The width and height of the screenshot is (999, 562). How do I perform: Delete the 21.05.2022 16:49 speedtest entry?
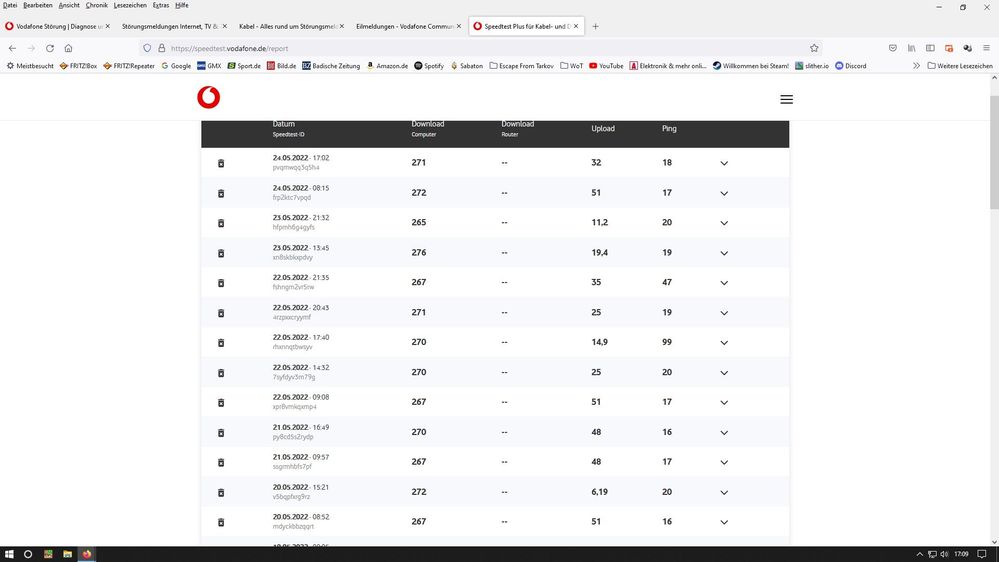click(x=221, y=433)
